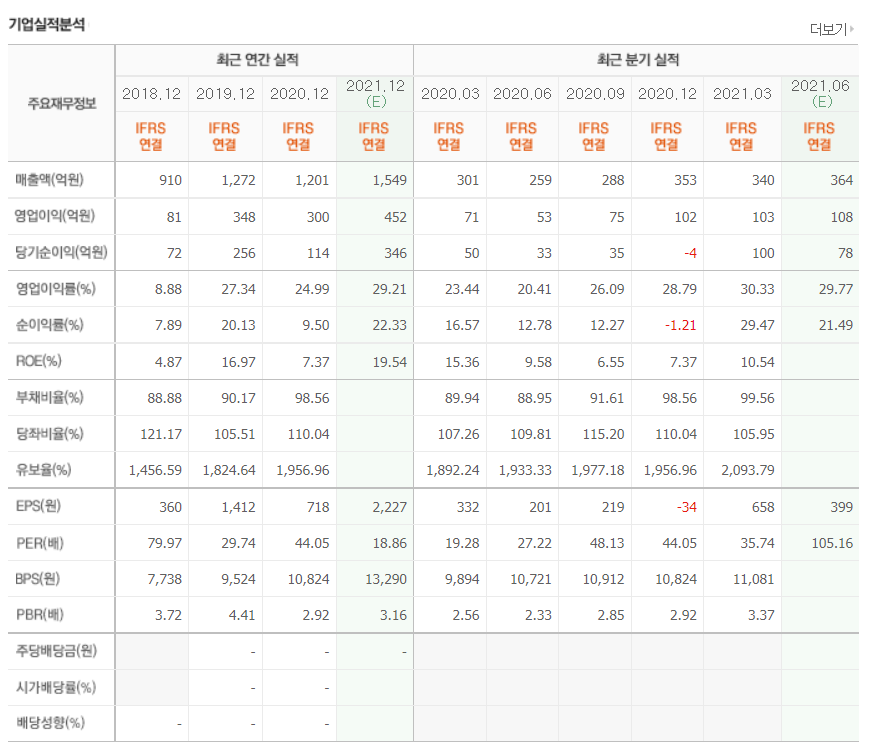Viewport: 878px width, 744px height.
Task: Click the 2020.03 quarterly column header
Action: pyautogui.click(x=450, y=93)
